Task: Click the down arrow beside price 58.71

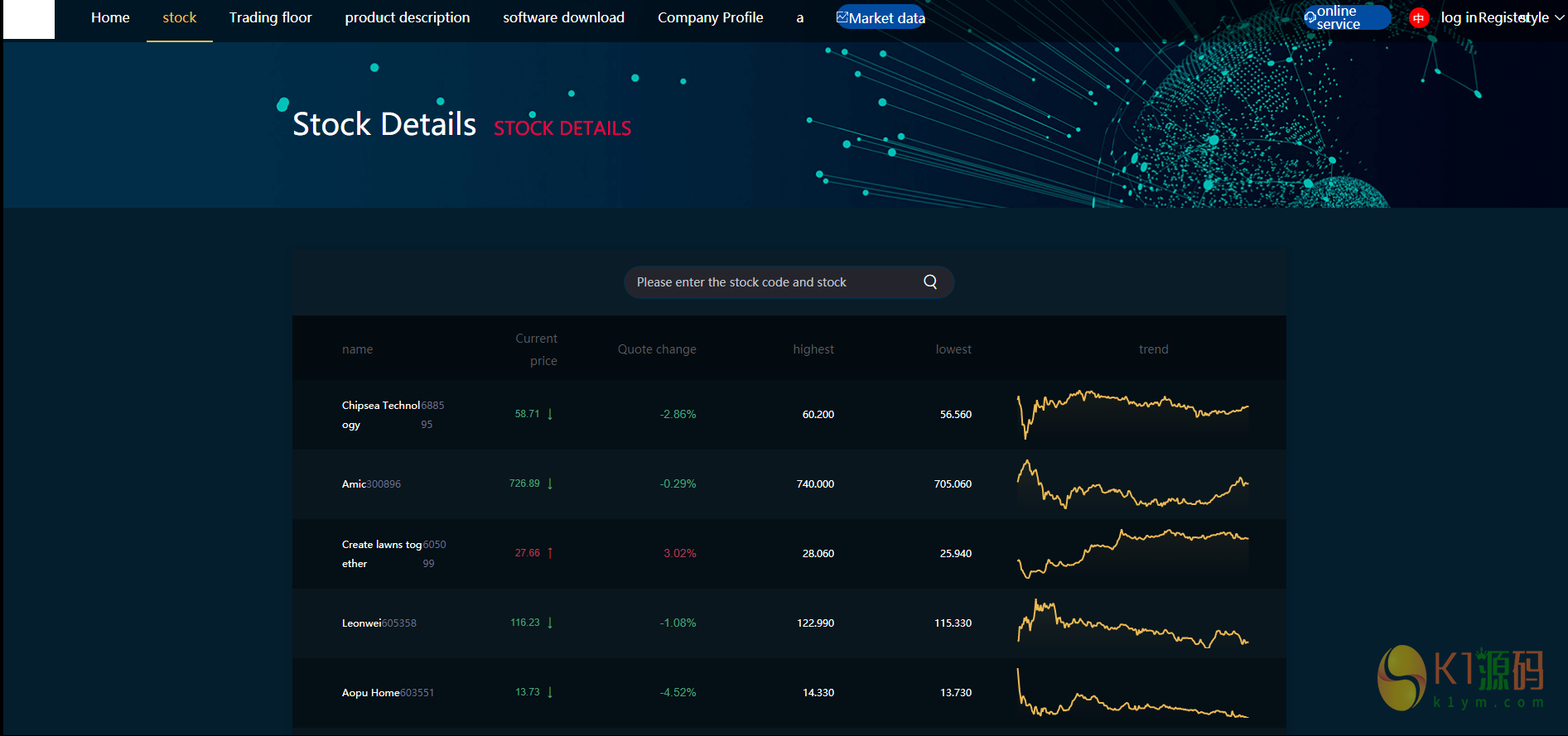Action: coord(550,414)
